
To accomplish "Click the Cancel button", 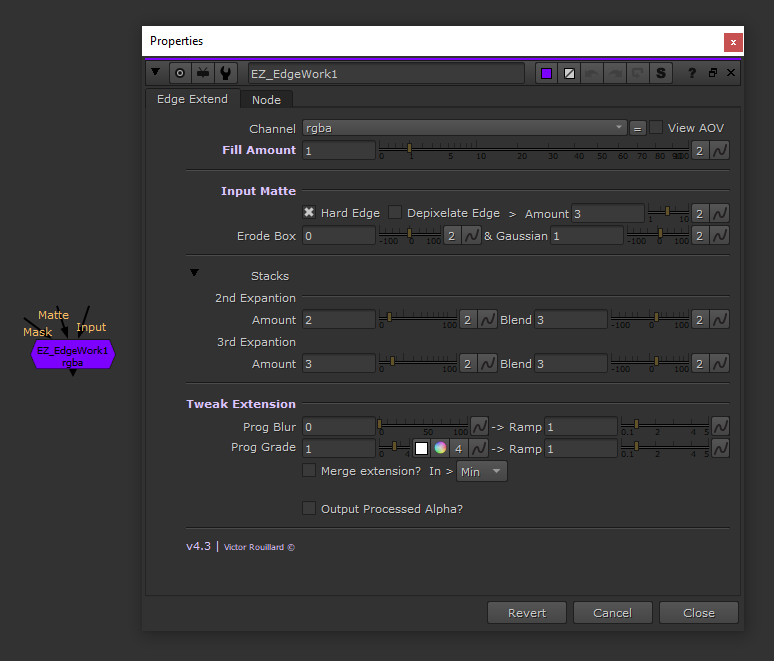I will tap(612, 612).
